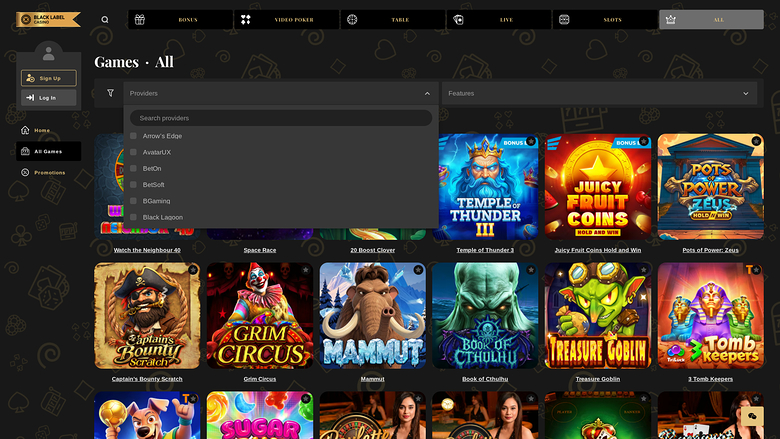Click the Promotions percent icon
Screen dimensions: 780x439
click(x=25, y=173)
